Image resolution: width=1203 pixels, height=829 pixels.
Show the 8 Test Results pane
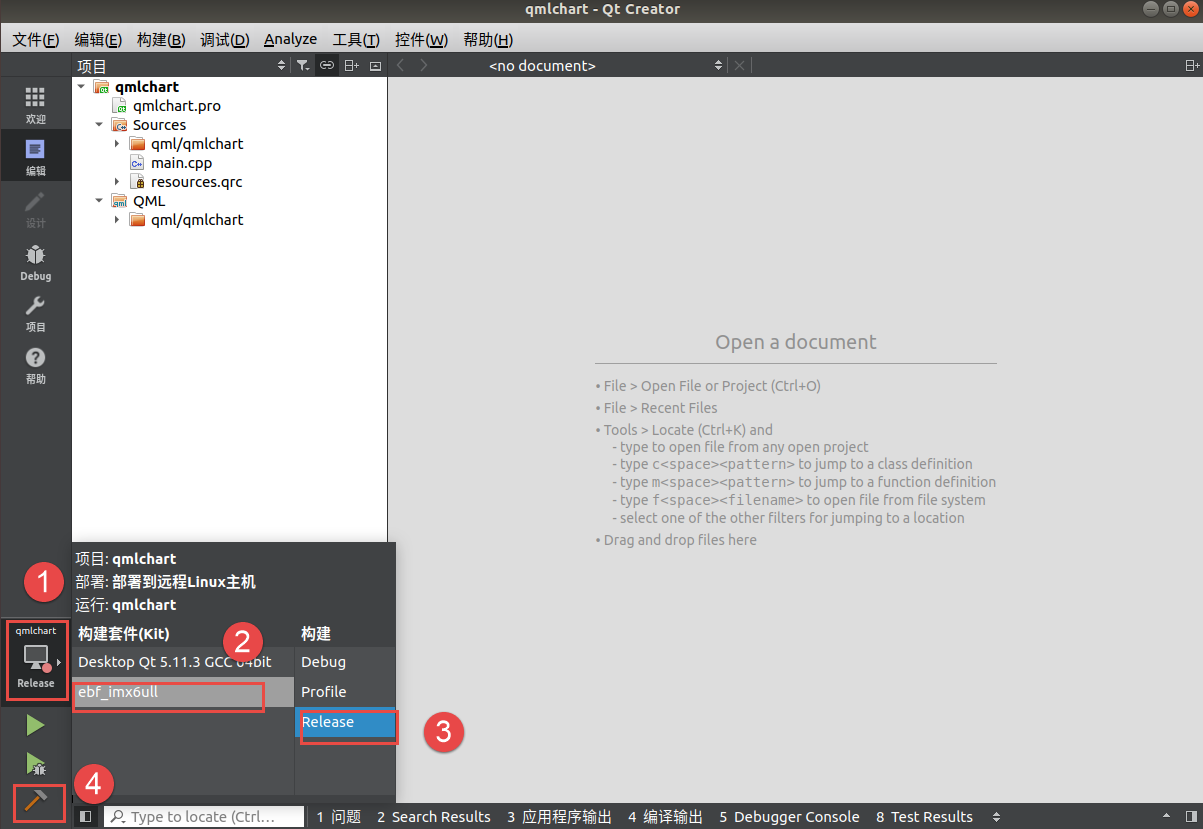(924, 817)
